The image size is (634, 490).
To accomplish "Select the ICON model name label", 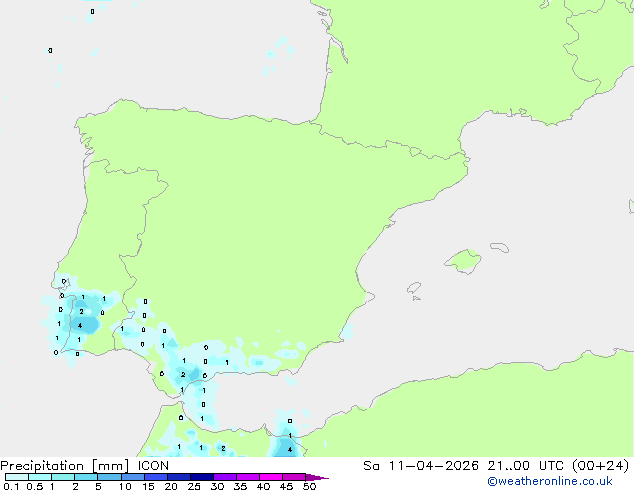I will pyautogui.click(x=153, y=466).
